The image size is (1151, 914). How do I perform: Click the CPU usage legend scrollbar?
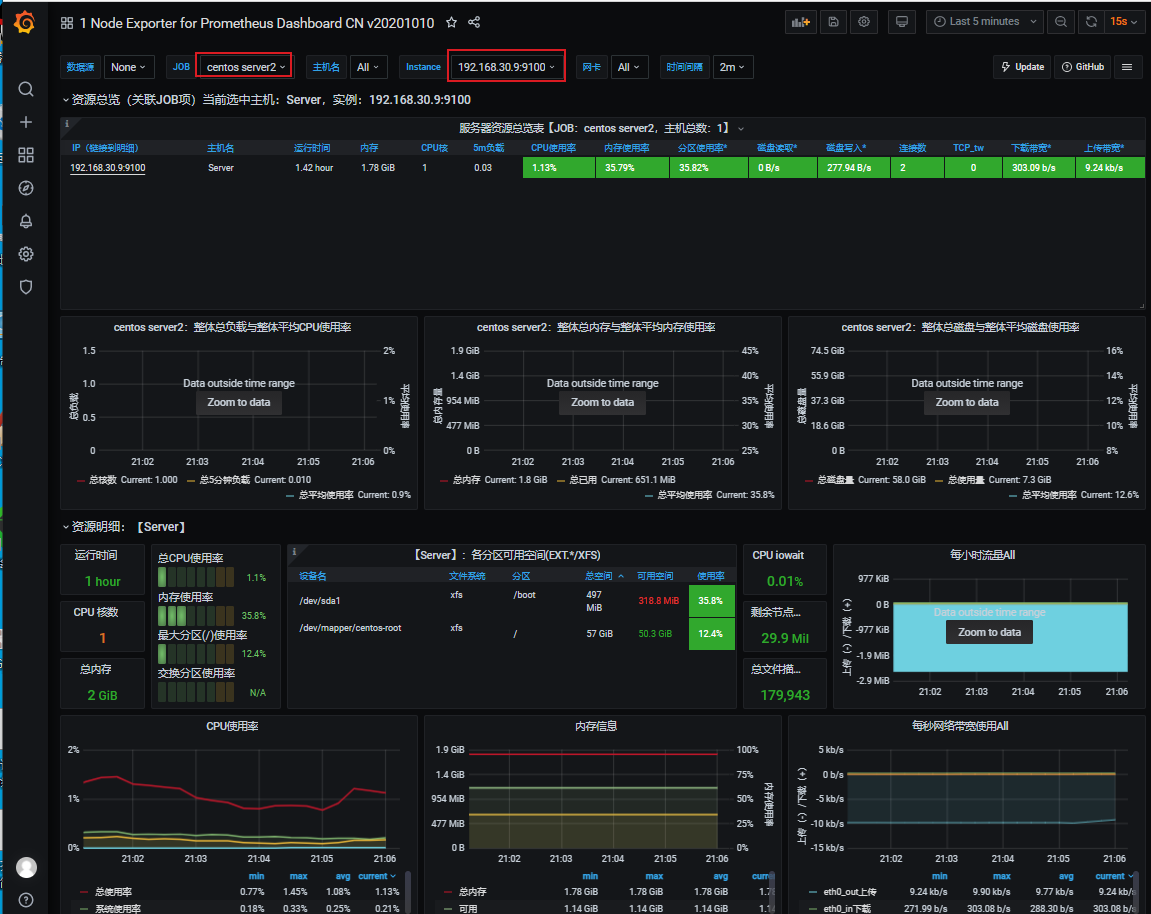[407, 892]
